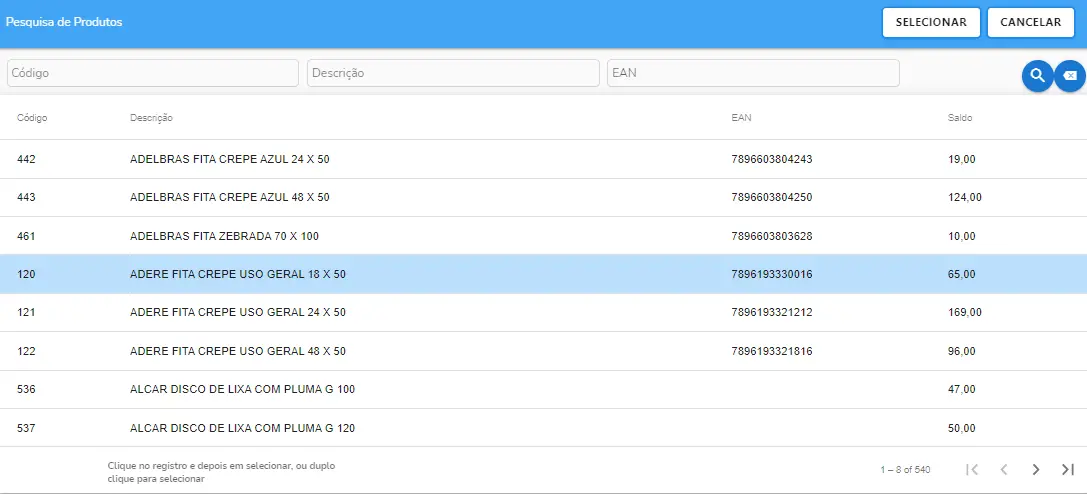Image resolution: width=1087 pixels, height=494 pixels.
Task: Click product code 442
Action: pos(26,159)
